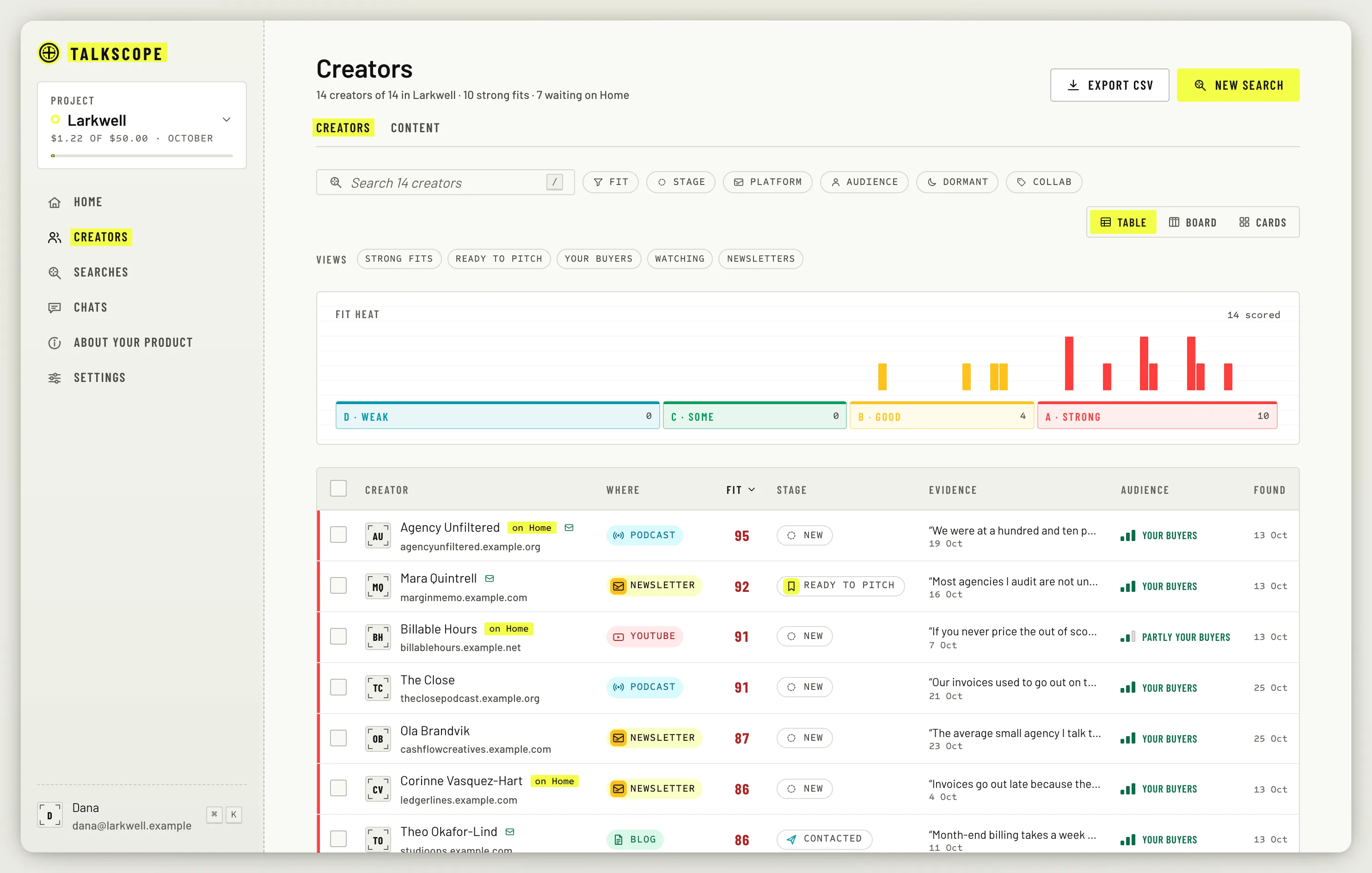Click the bookmark icon on Ready to Pitch stage

click(791, 586)
